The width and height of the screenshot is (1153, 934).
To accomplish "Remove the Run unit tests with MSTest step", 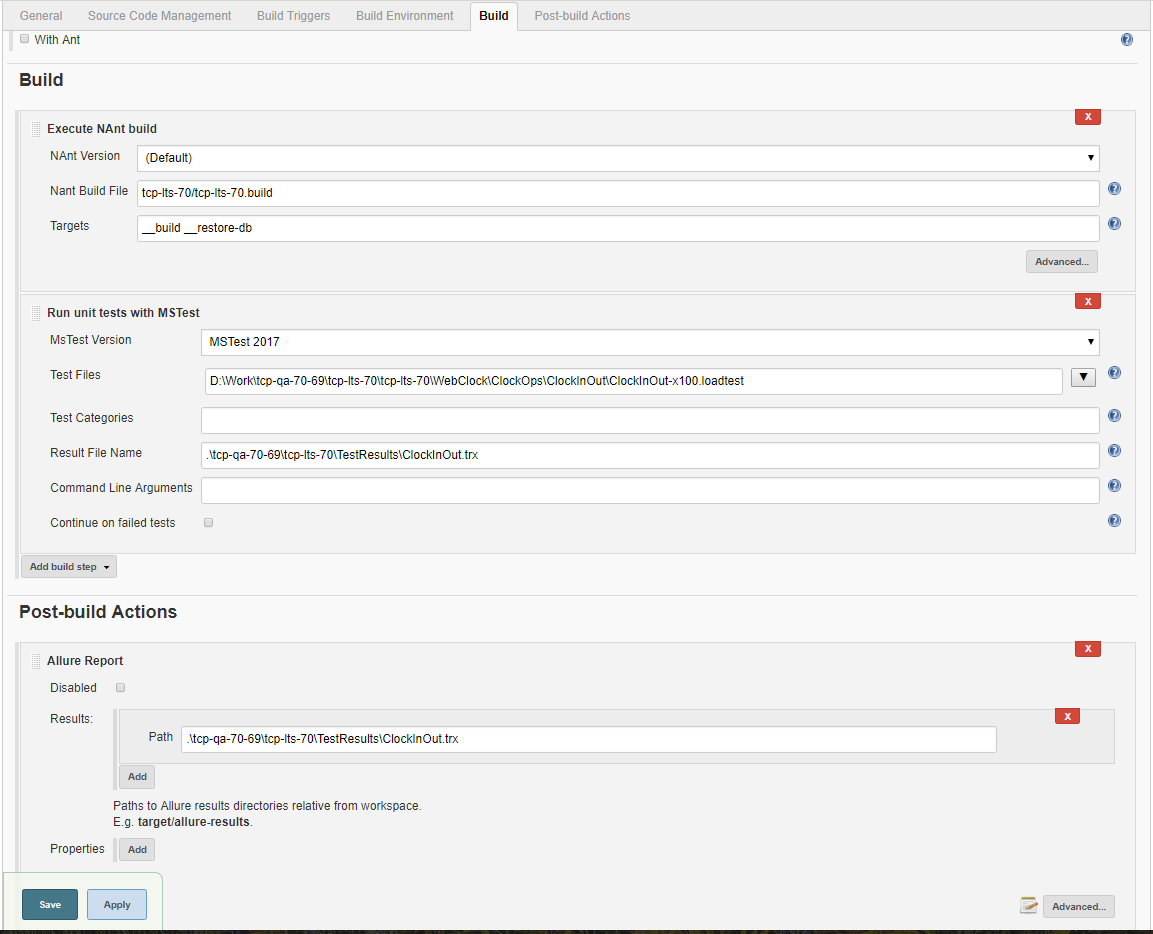I will (1087, 301).
